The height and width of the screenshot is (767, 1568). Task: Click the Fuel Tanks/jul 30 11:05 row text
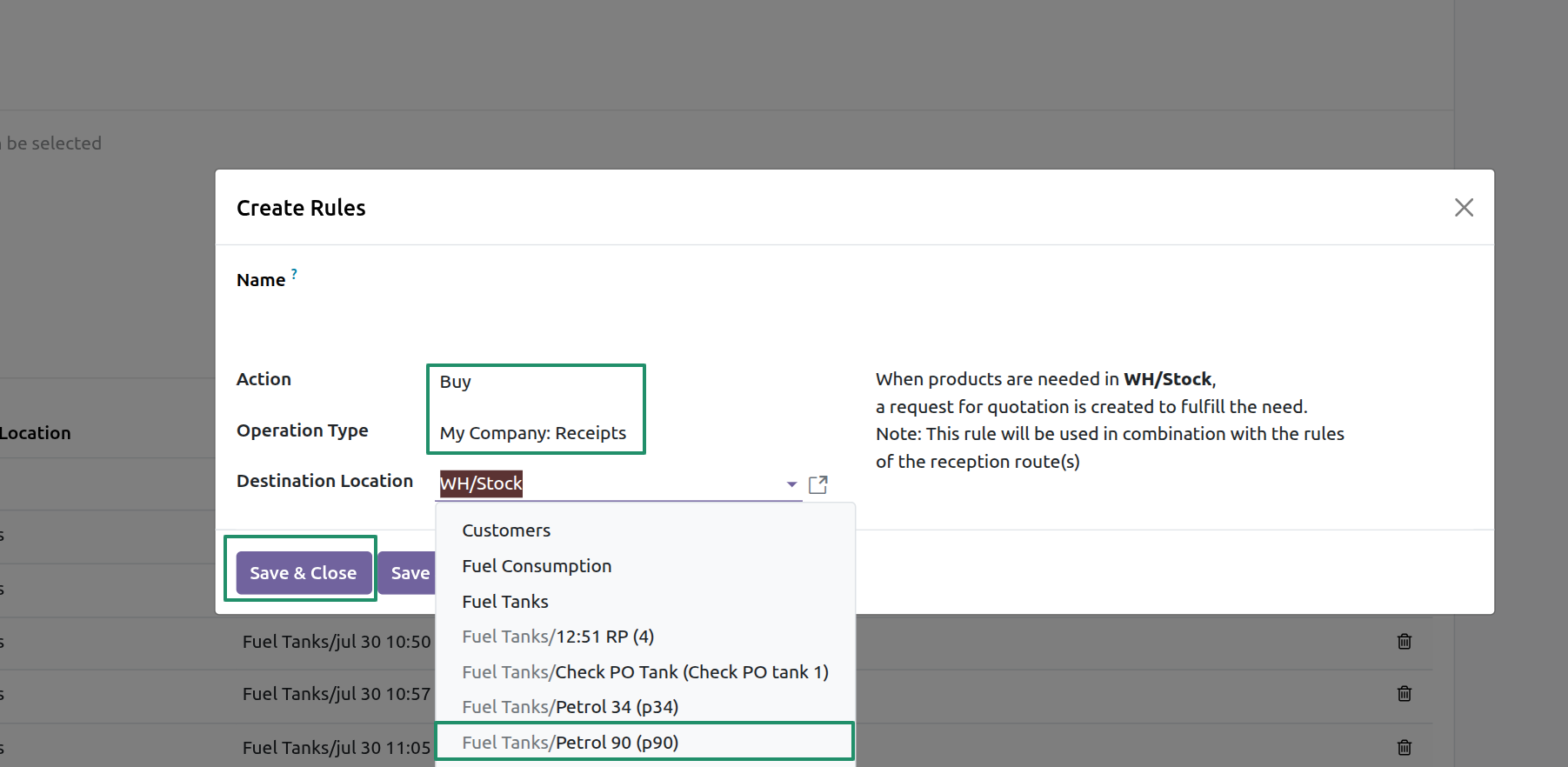tap(337, 748)
